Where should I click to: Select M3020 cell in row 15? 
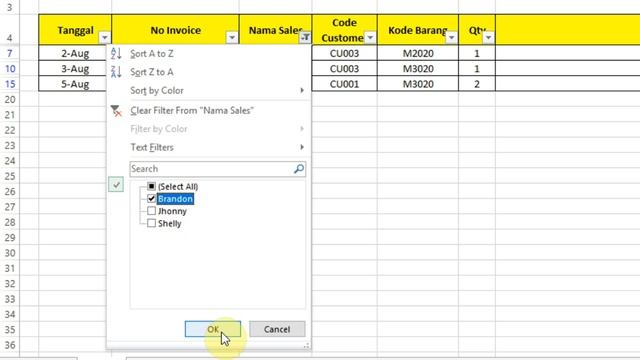[418, 84]
